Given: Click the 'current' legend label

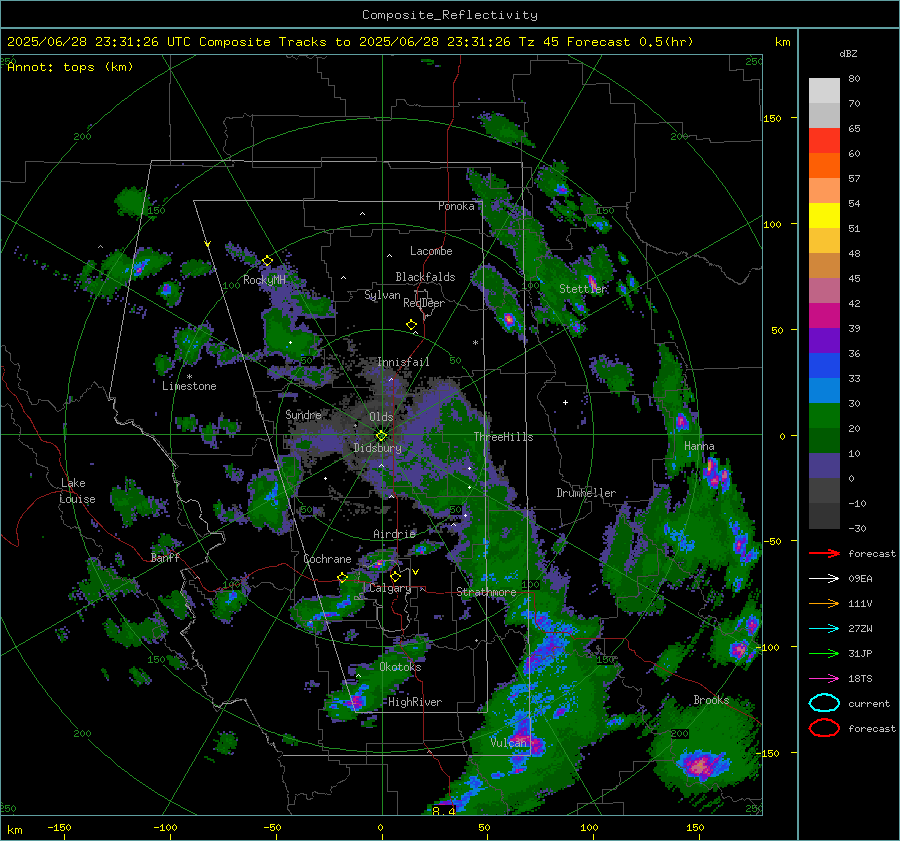Looking at the screenshot, I should pyautogui.click(x=868, y=704).
